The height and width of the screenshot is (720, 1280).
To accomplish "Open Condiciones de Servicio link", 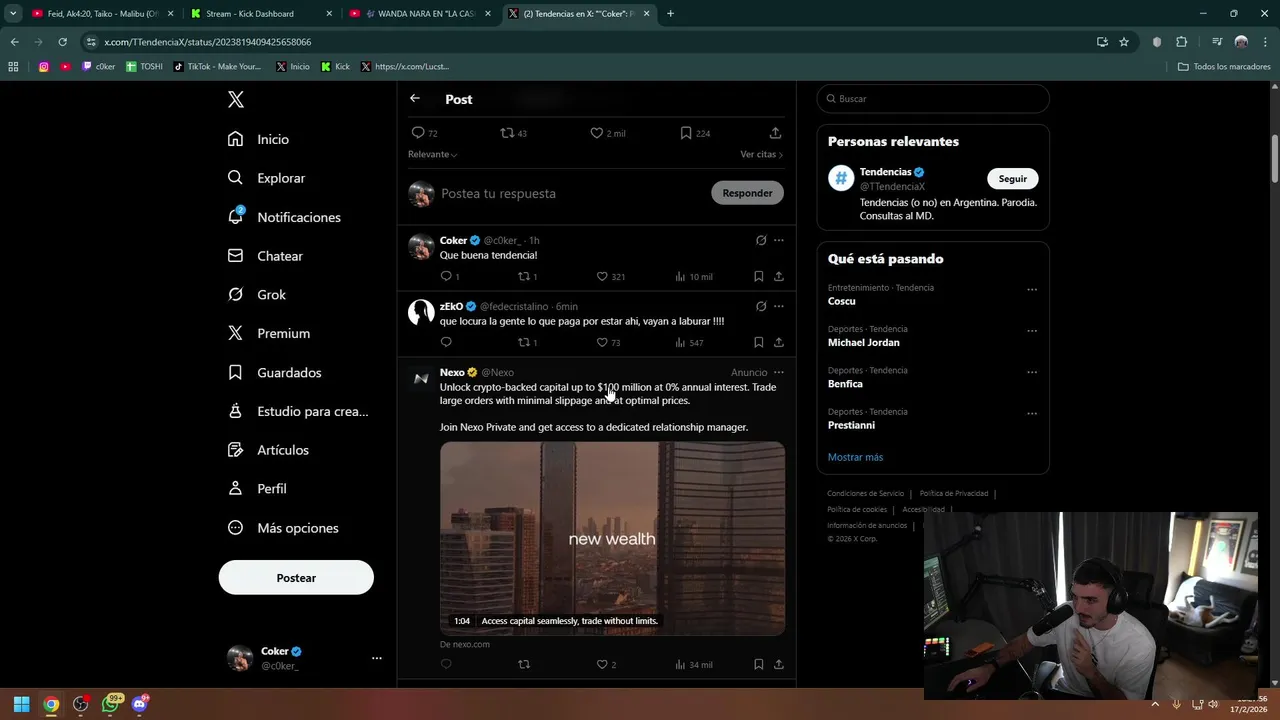I will pos(865,493).
